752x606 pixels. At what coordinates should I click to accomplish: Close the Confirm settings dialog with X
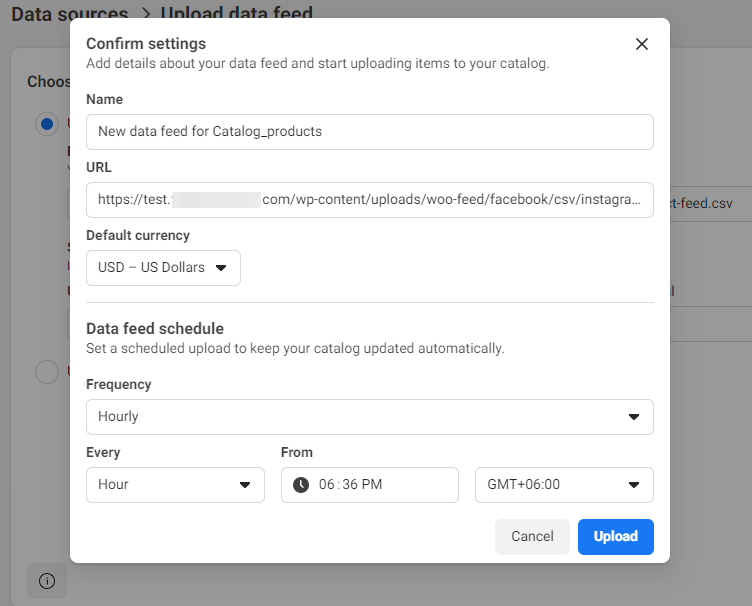[x=642, y=44]
